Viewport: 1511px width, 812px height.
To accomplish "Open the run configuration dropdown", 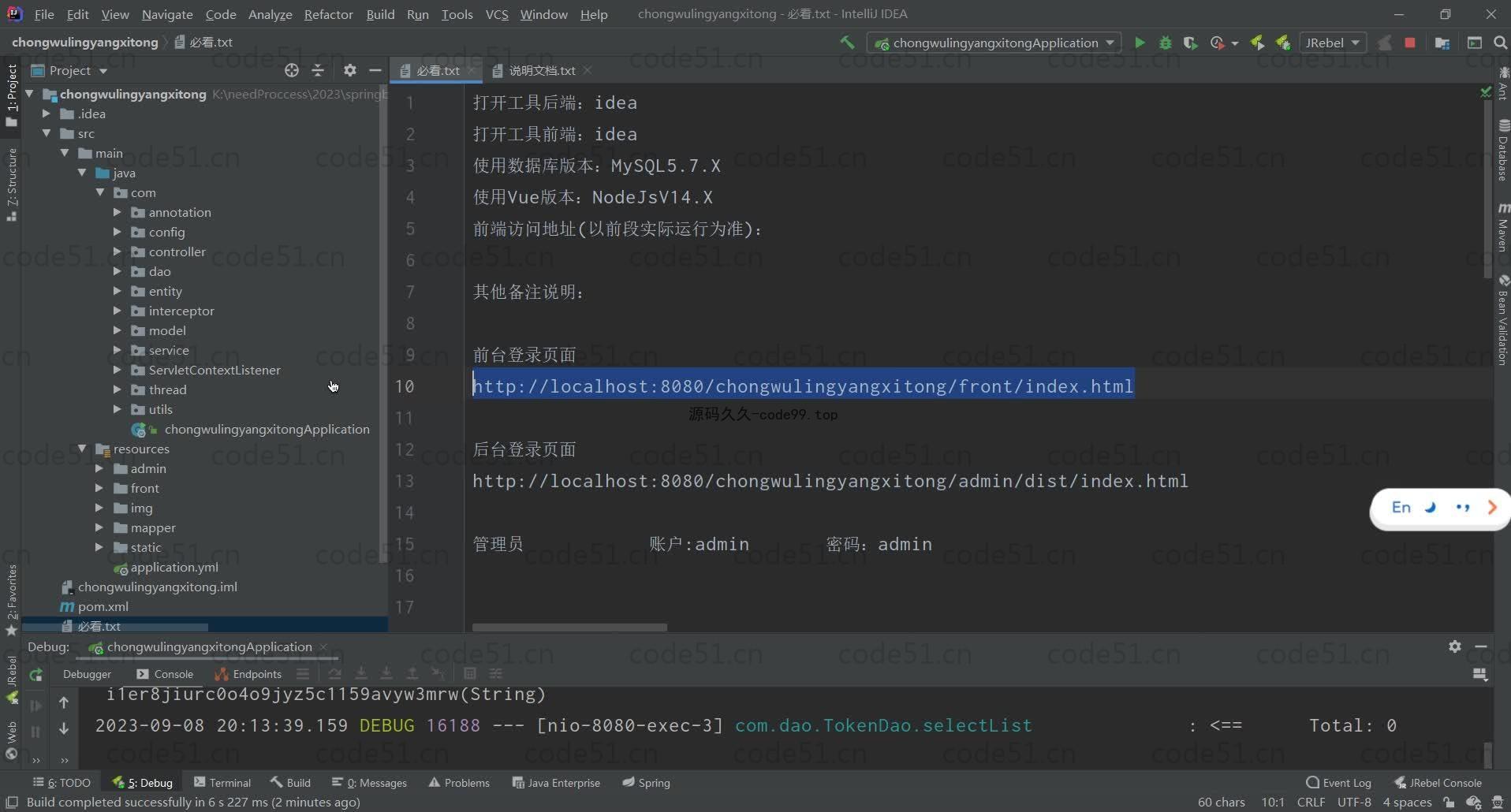I will click(x=994, y=43).
